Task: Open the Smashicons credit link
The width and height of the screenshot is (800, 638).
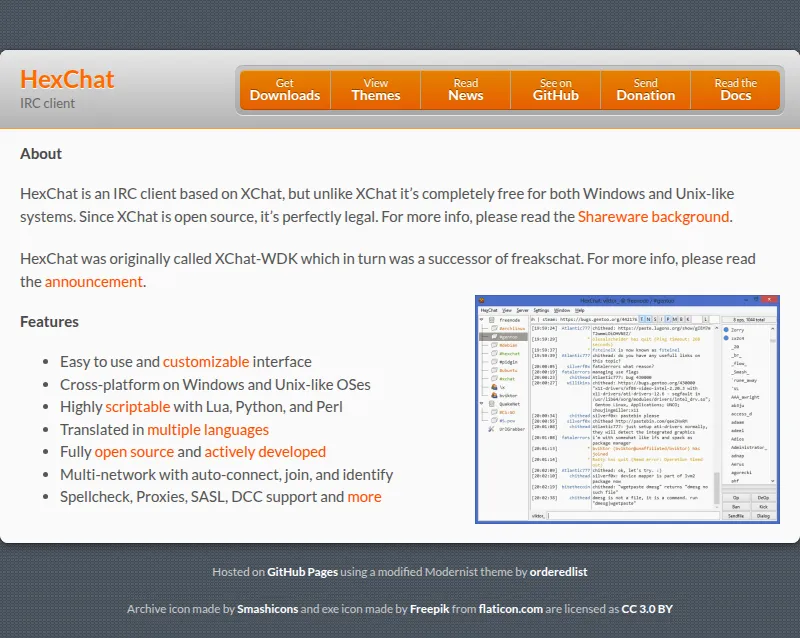Action: point(267,609)
